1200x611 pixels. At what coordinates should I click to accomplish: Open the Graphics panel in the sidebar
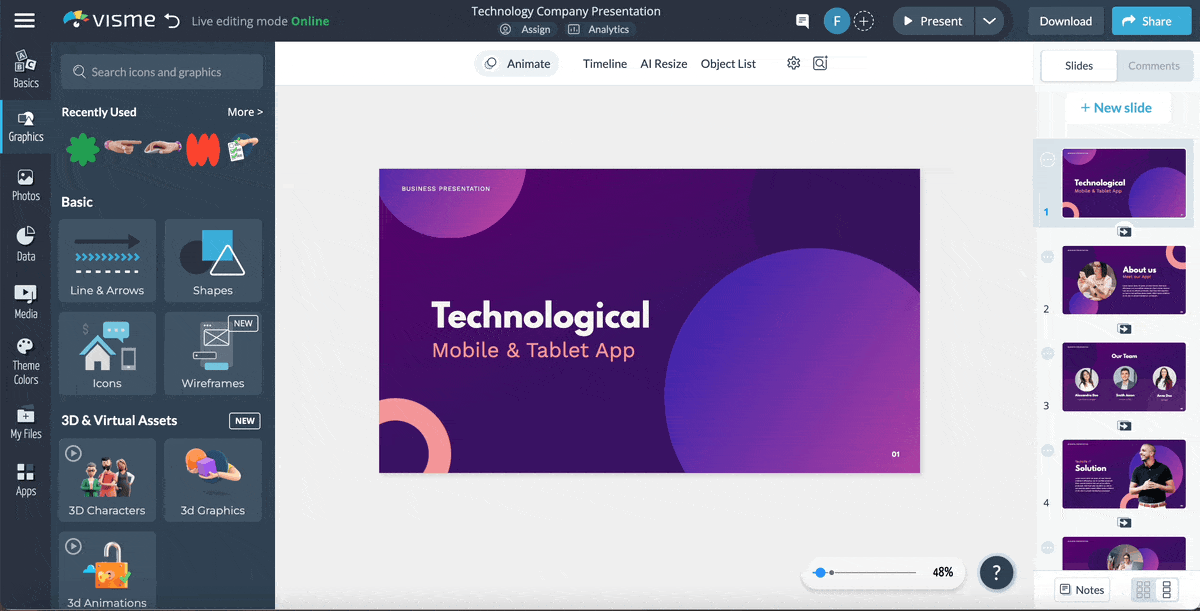coord(25,126)
